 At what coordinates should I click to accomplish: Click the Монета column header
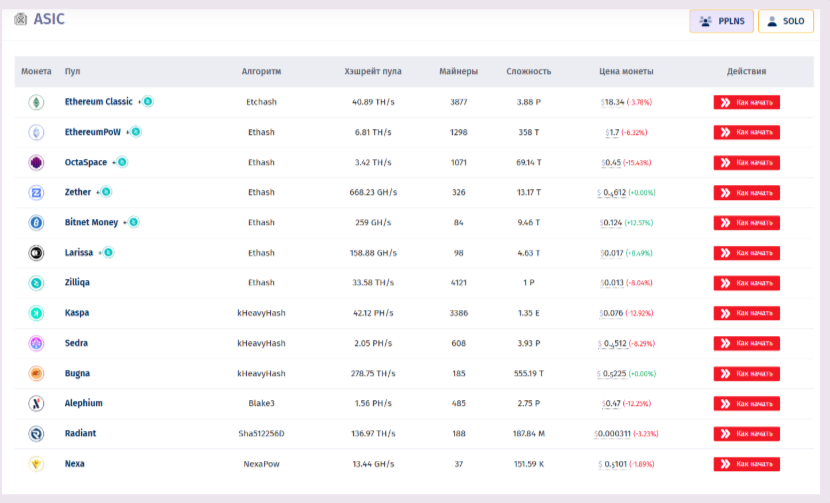36,71
